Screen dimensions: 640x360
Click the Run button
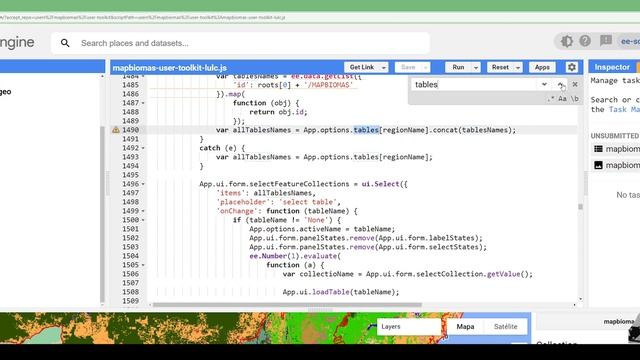(x=458, y=67)
